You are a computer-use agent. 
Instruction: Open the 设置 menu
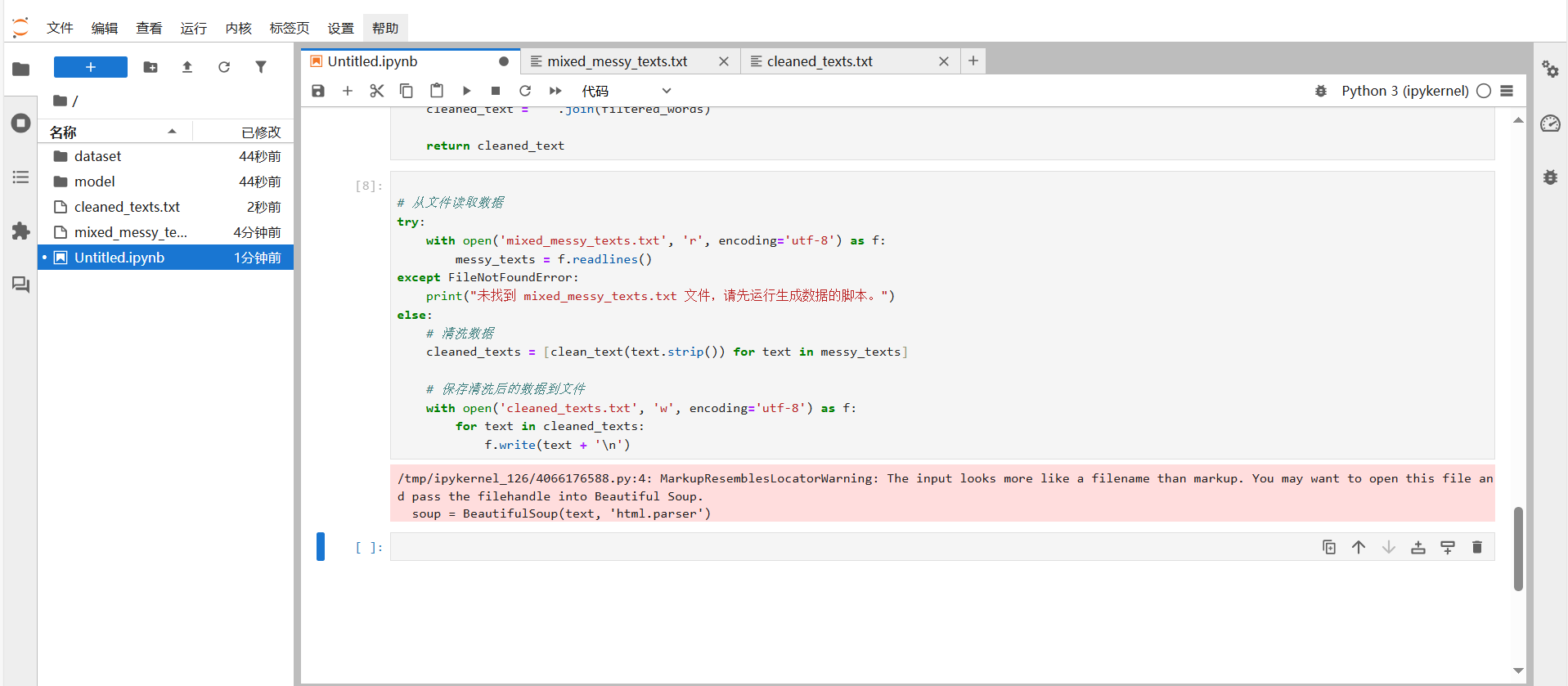coord(341,28)
